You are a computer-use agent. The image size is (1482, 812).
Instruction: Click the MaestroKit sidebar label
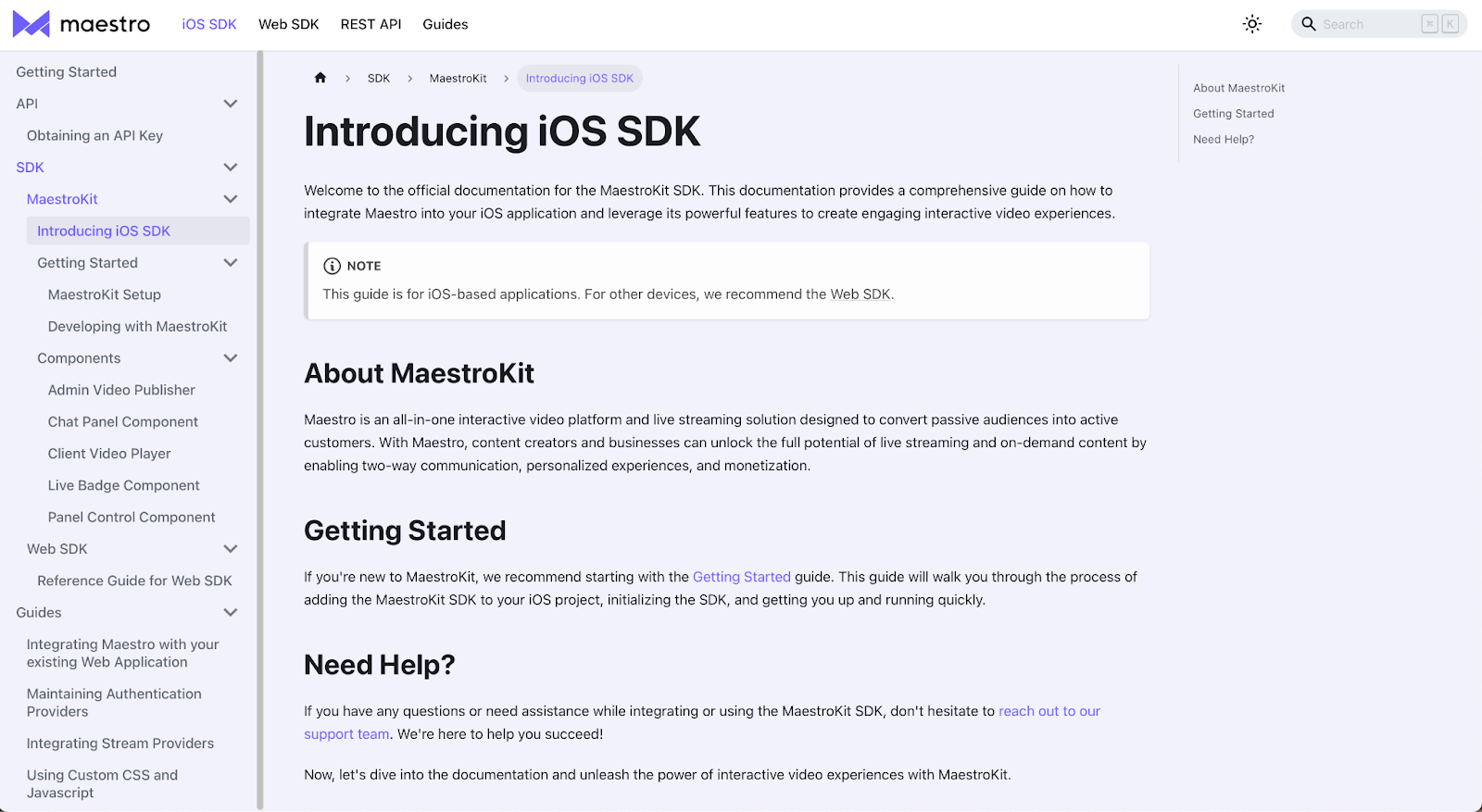pos(62,199)
